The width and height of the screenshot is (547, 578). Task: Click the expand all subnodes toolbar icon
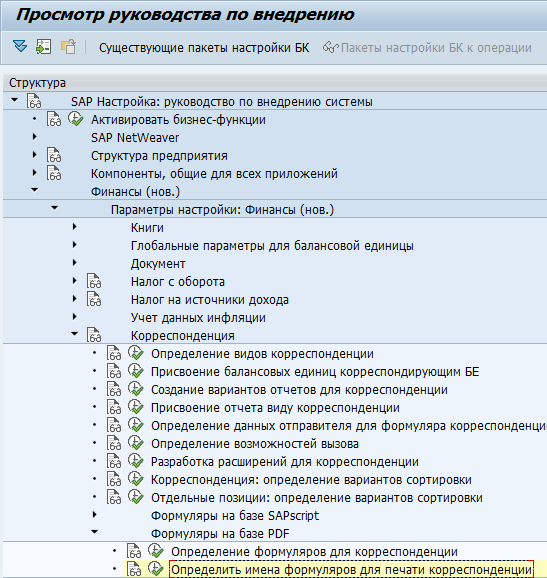[x=20, y=47]
